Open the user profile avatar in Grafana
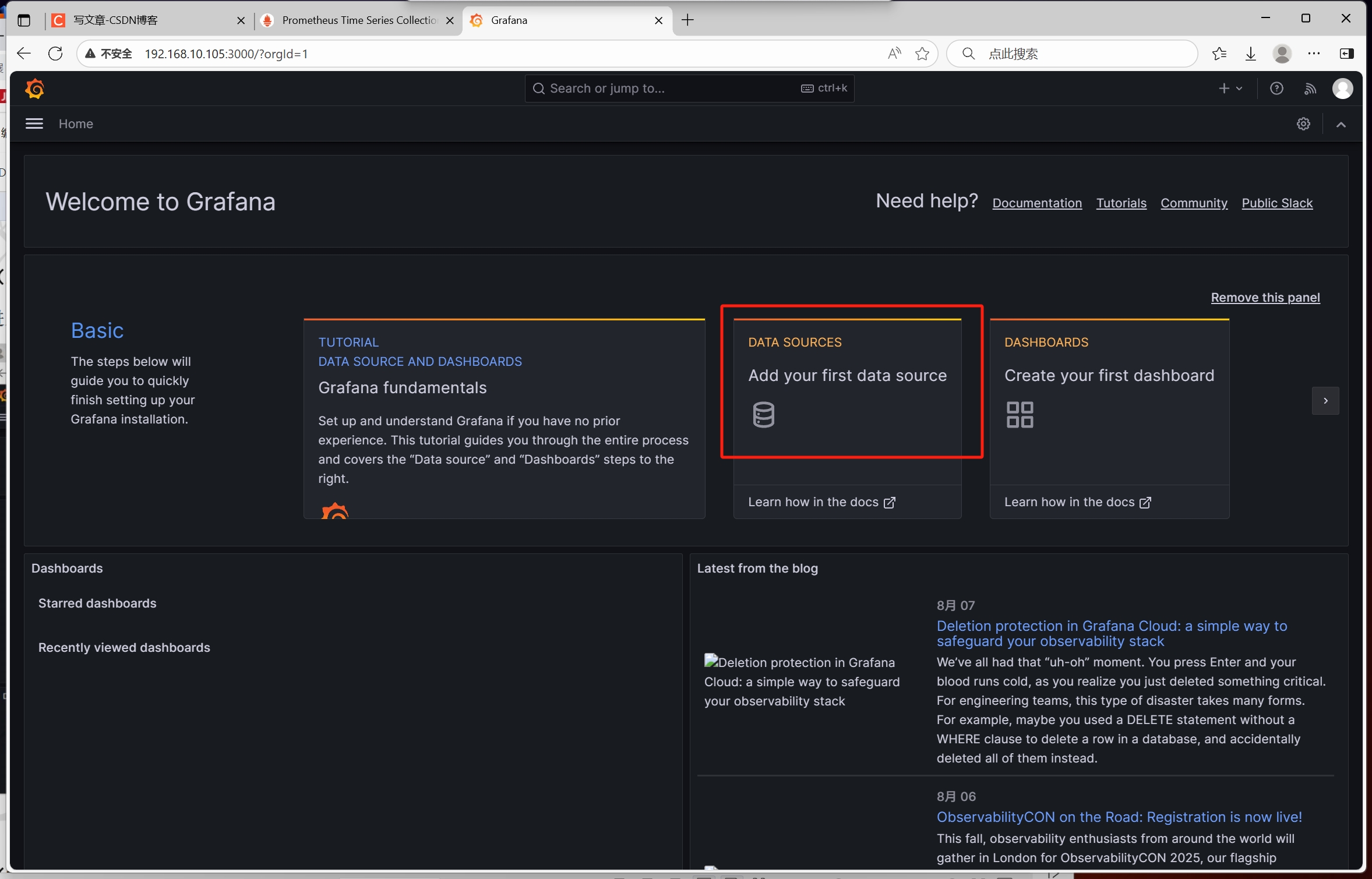 pos(1342,89)
